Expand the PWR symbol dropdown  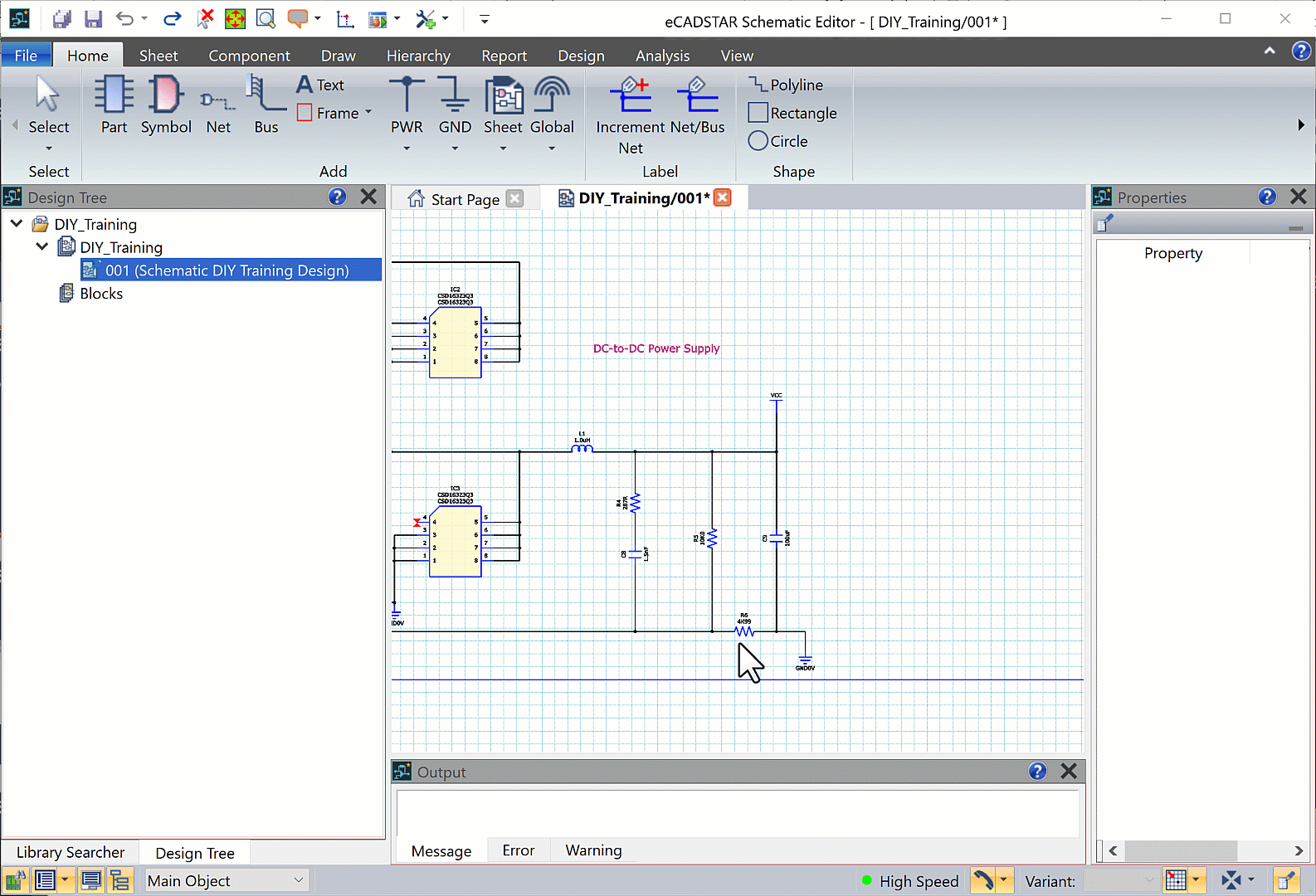407,149
